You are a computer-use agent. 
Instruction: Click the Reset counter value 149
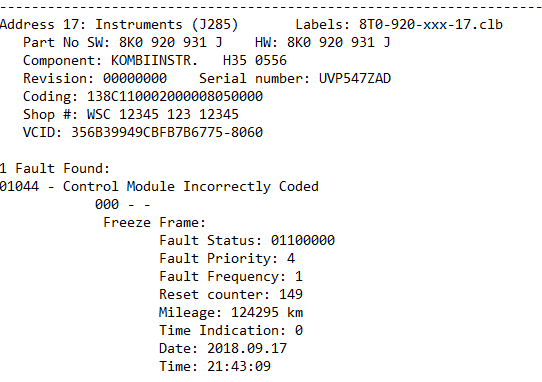291,294
